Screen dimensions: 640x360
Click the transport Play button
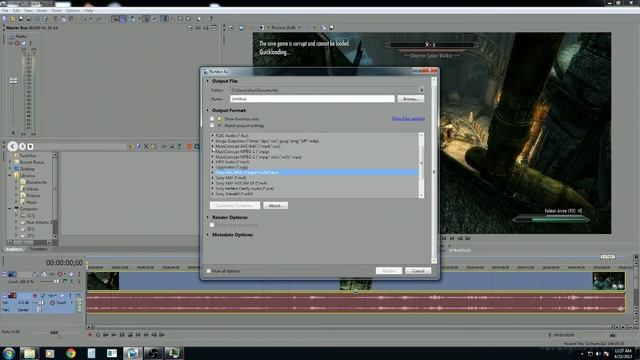tap(114, 335)
